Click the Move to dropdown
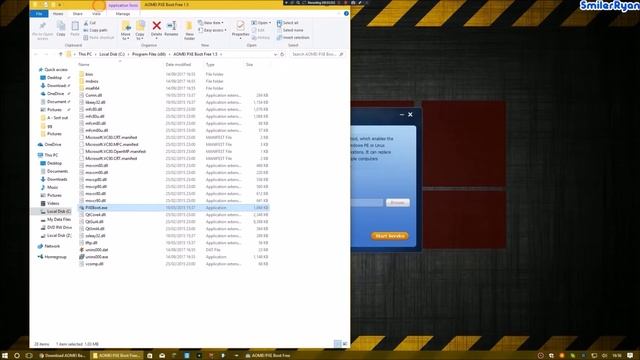 pos(126,30)
